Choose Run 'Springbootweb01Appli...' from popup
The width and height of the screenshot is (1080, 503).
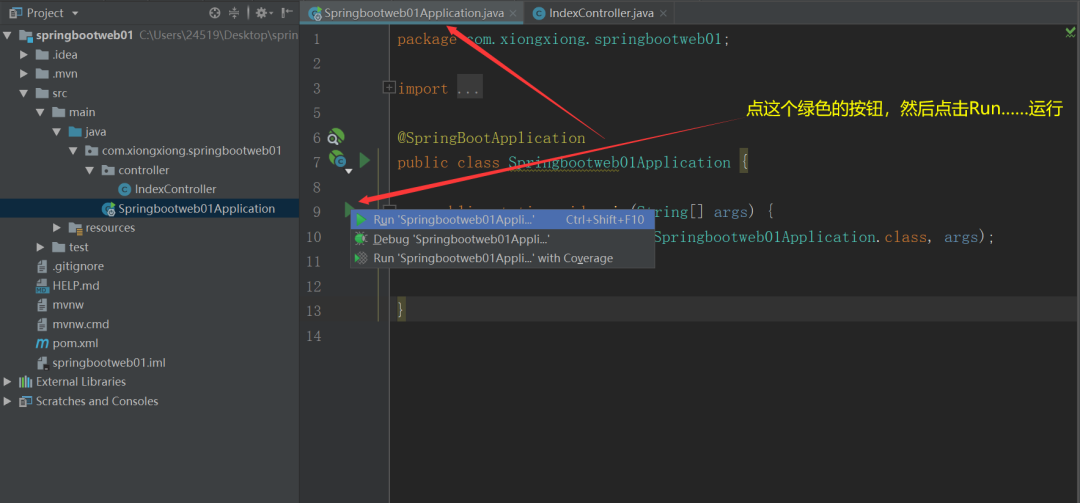(502, 220)
